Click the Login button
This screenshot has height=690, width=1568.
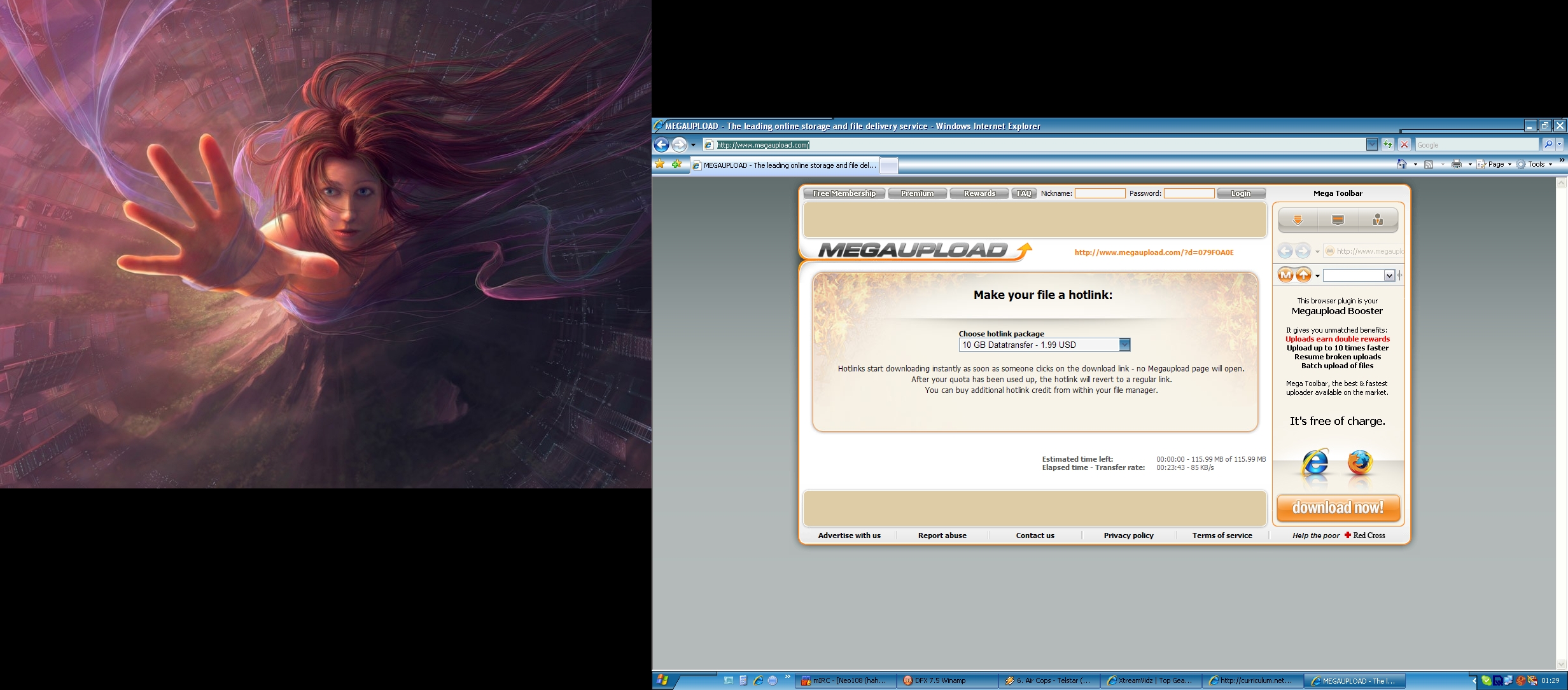tap(1240, 193)
